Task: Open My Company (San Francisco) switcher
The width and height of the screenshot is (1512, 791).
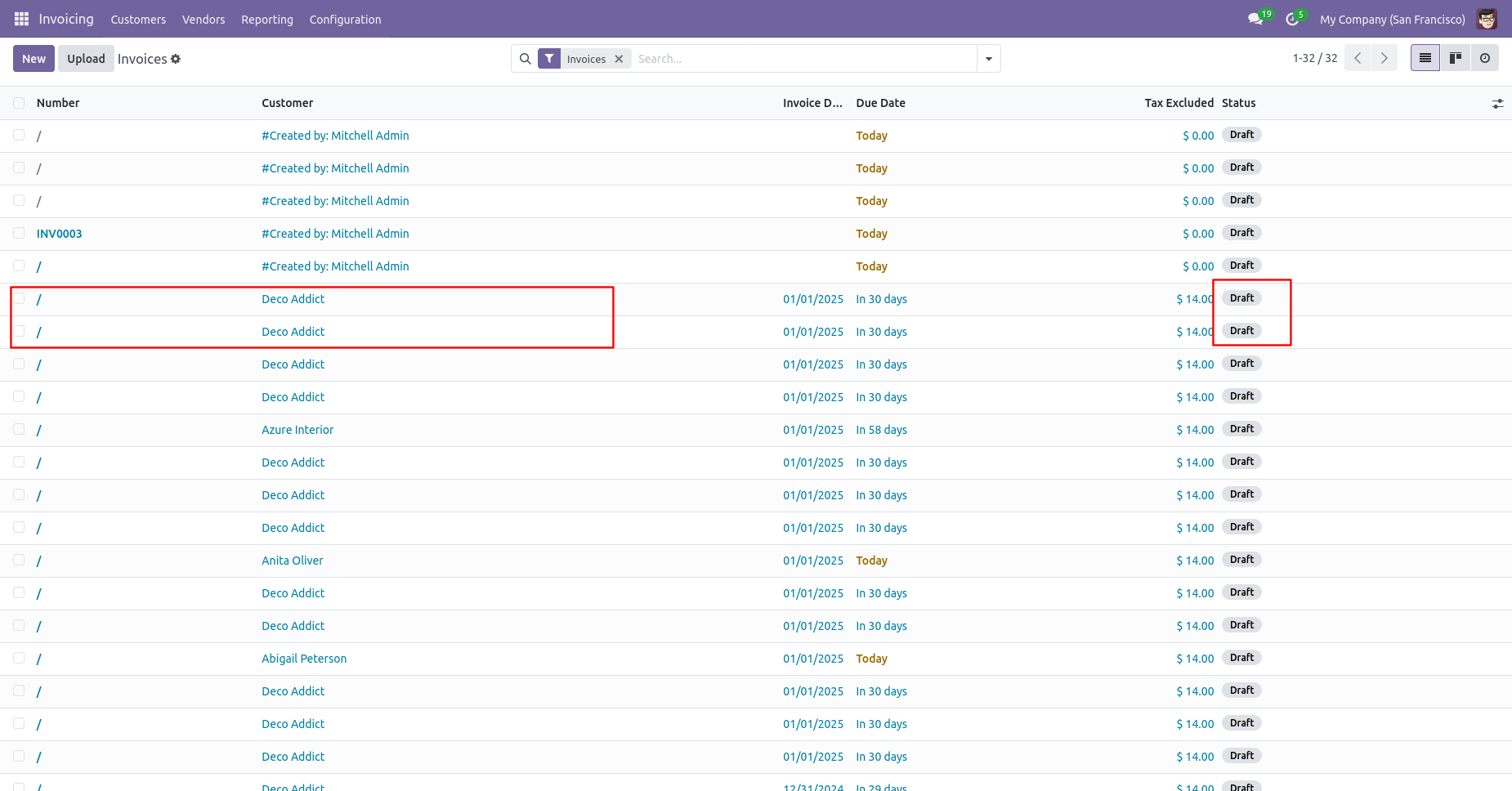Action: [x=1392, y=20]
